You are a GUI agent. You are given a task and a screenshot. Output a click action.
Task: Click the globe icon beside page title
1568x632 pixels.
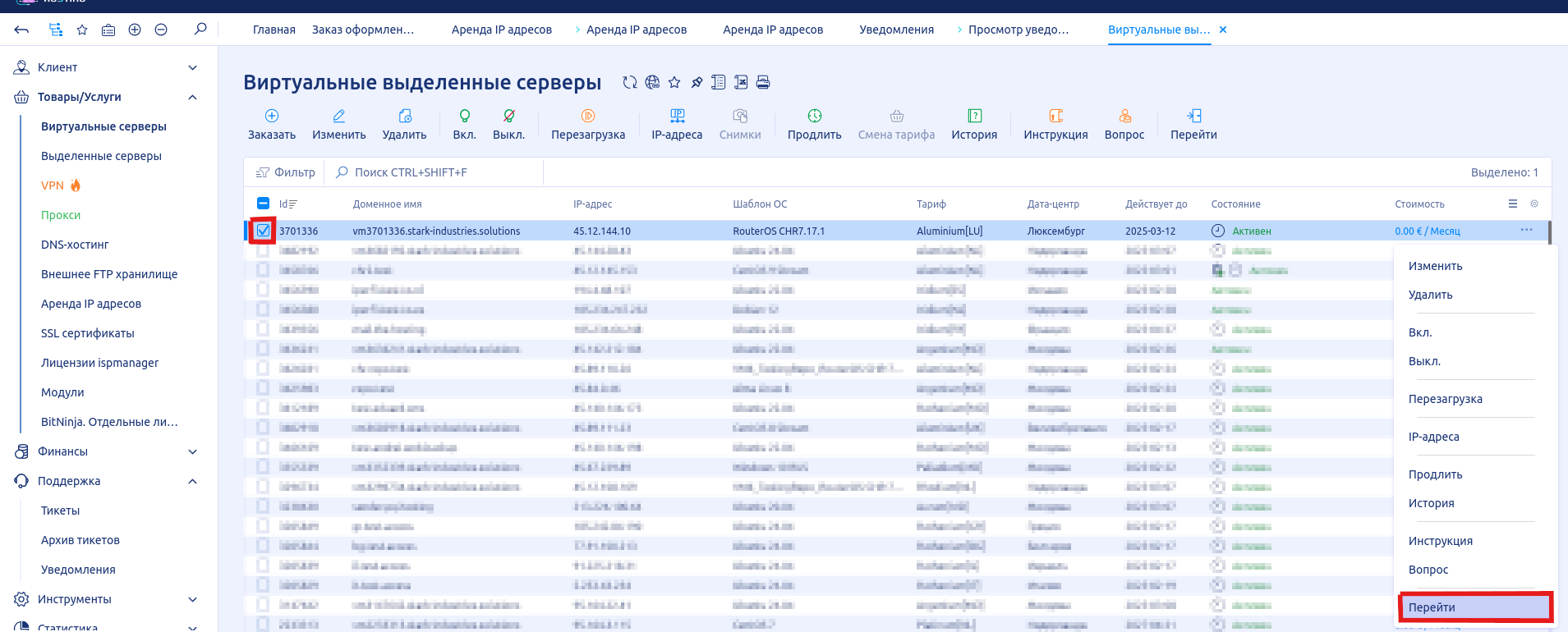[x=652, y=82]
